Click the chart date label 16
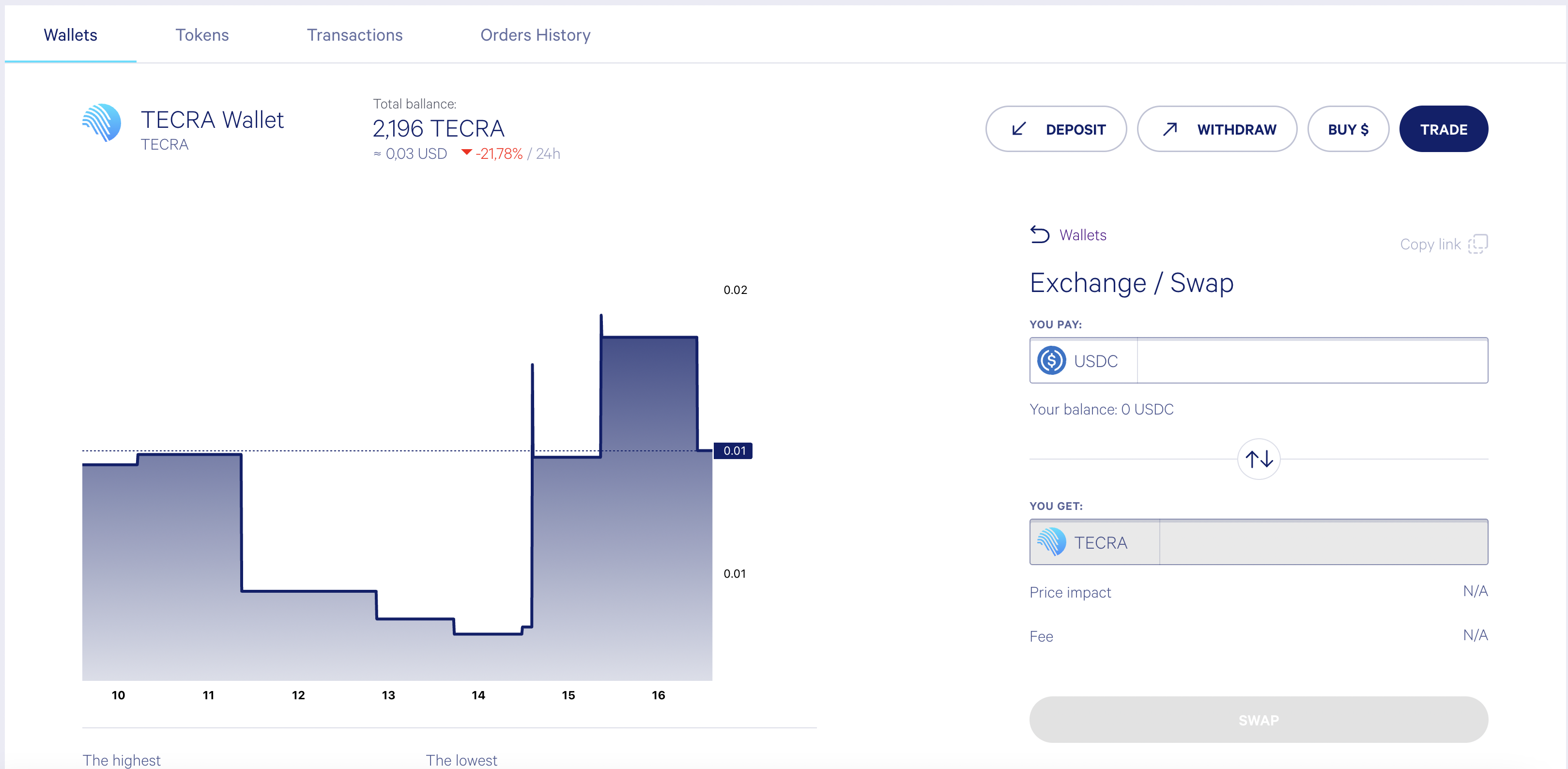This screenshot has height=769, width=1568. point(659,695)
